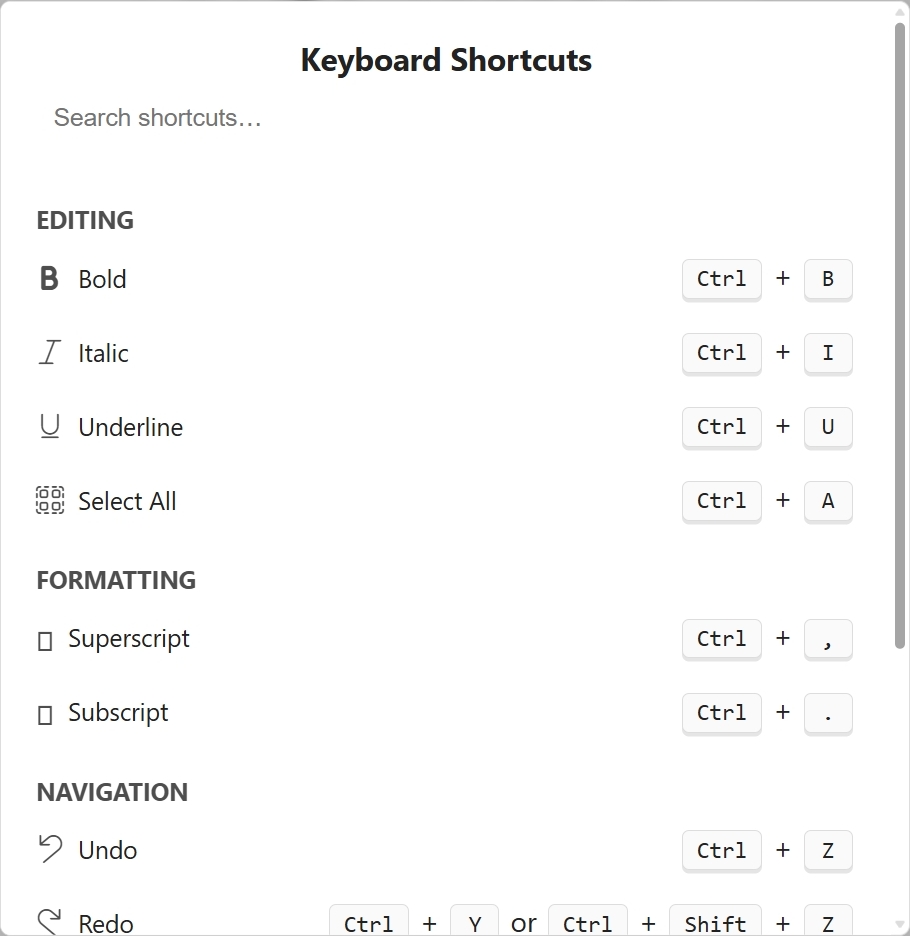Click the comma key for Superscript
Screen dimensions: 910x936
point(827,639)
